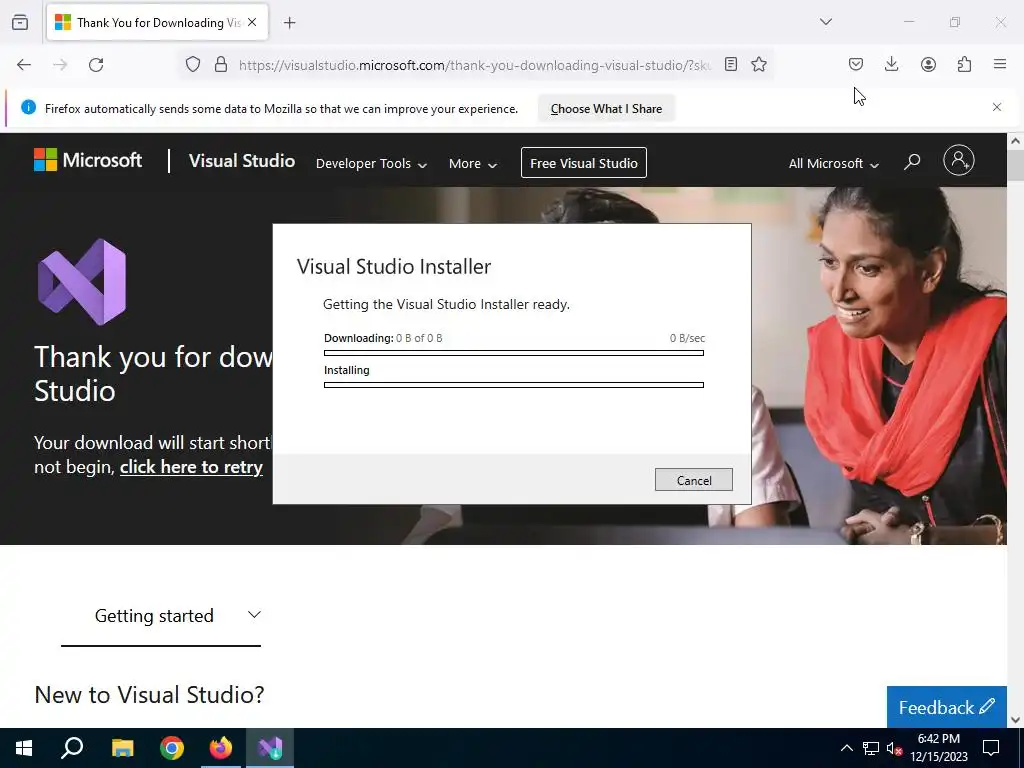Expand the More menu
1024x768 pixels.
click(473, 164)
